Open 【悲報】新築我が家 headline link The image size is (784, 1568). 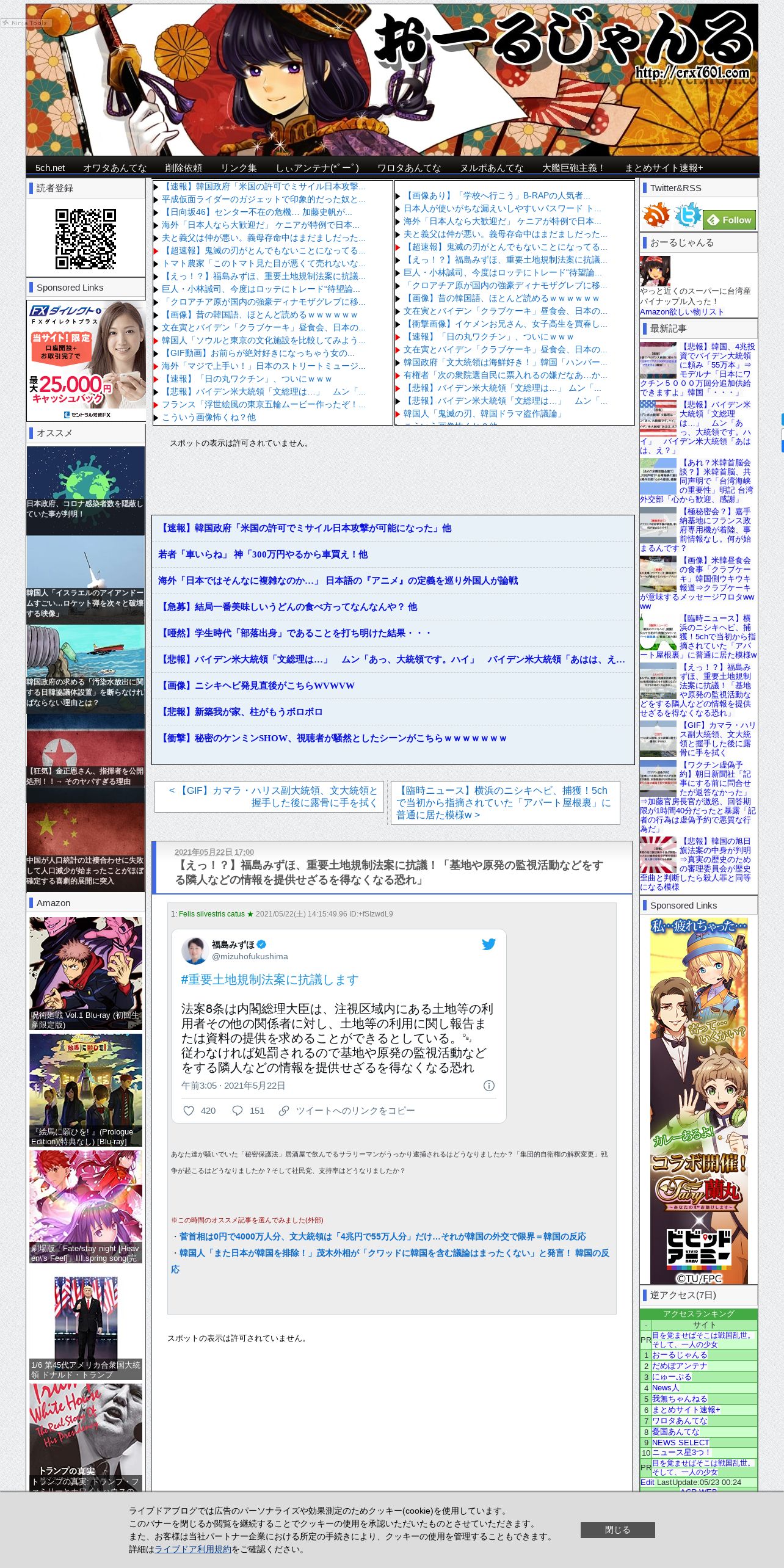[240, 712]
